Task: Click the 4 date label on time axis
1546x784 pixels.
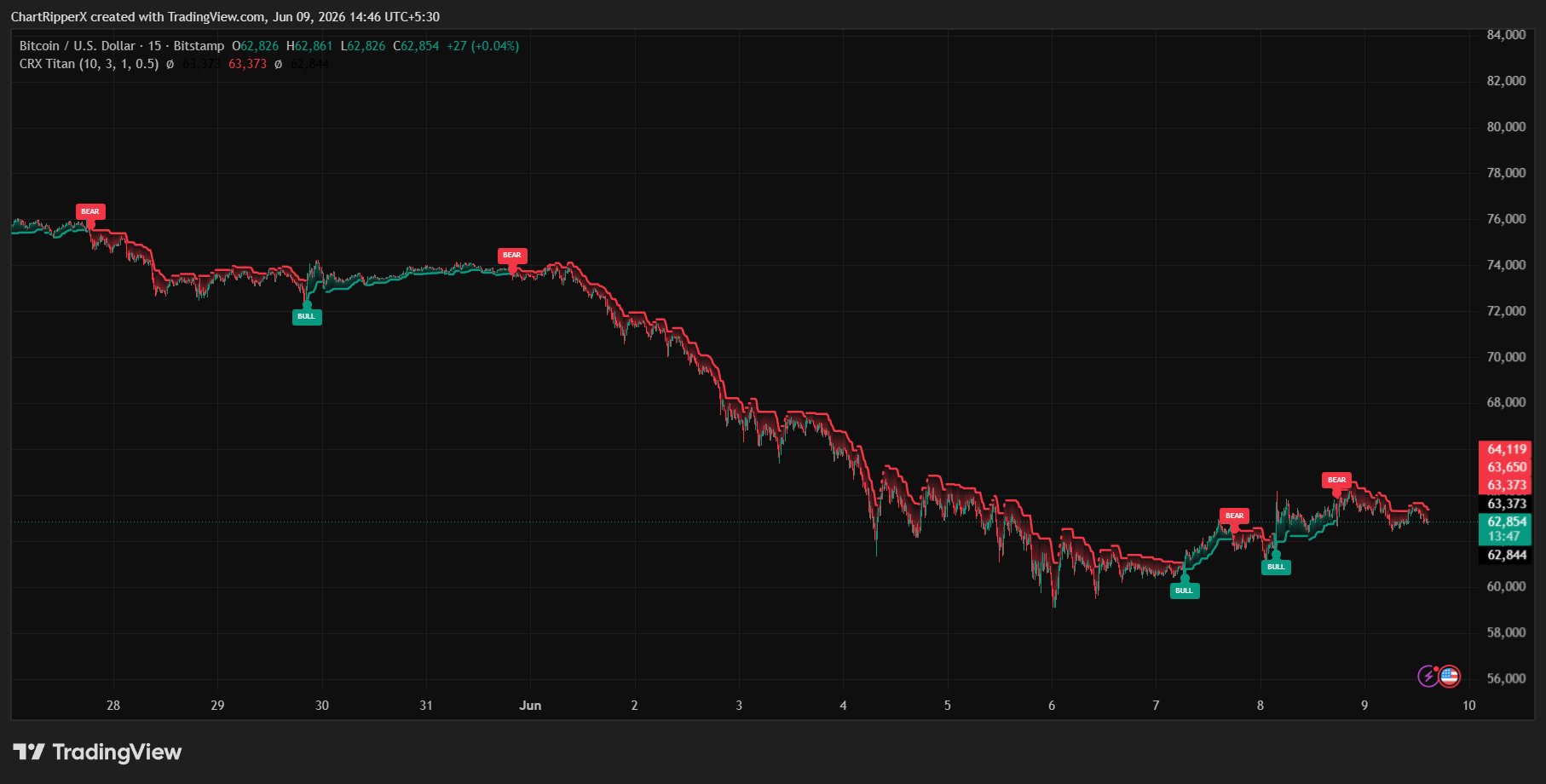Action: [x=843, y=706]
